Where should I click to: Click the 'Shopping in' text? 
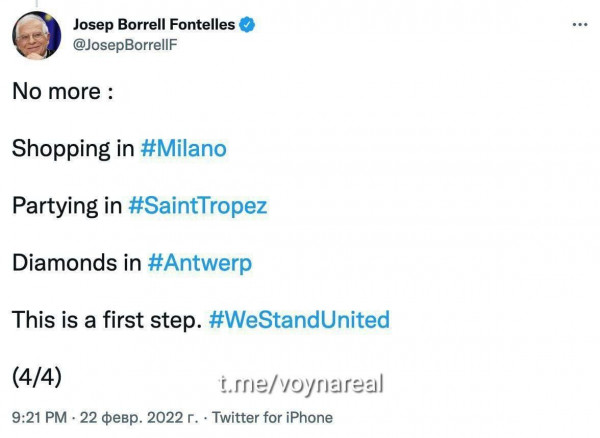pyautogui.click(x=73, y=148)
